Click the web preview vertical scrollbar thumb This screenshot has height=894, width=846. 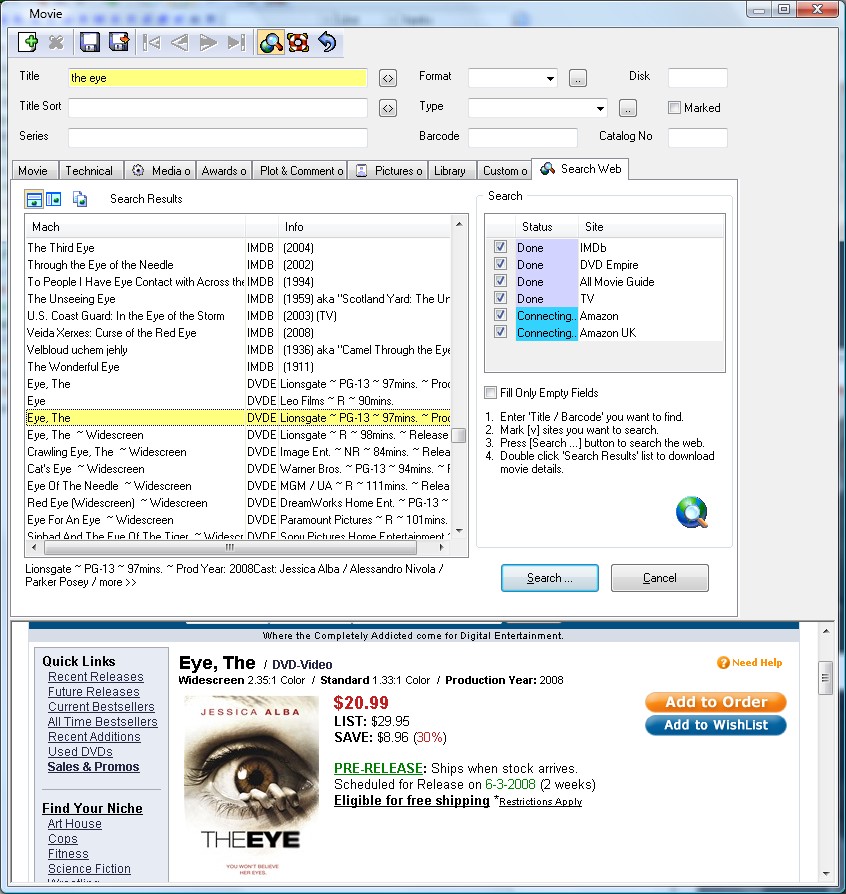(825, 678)
